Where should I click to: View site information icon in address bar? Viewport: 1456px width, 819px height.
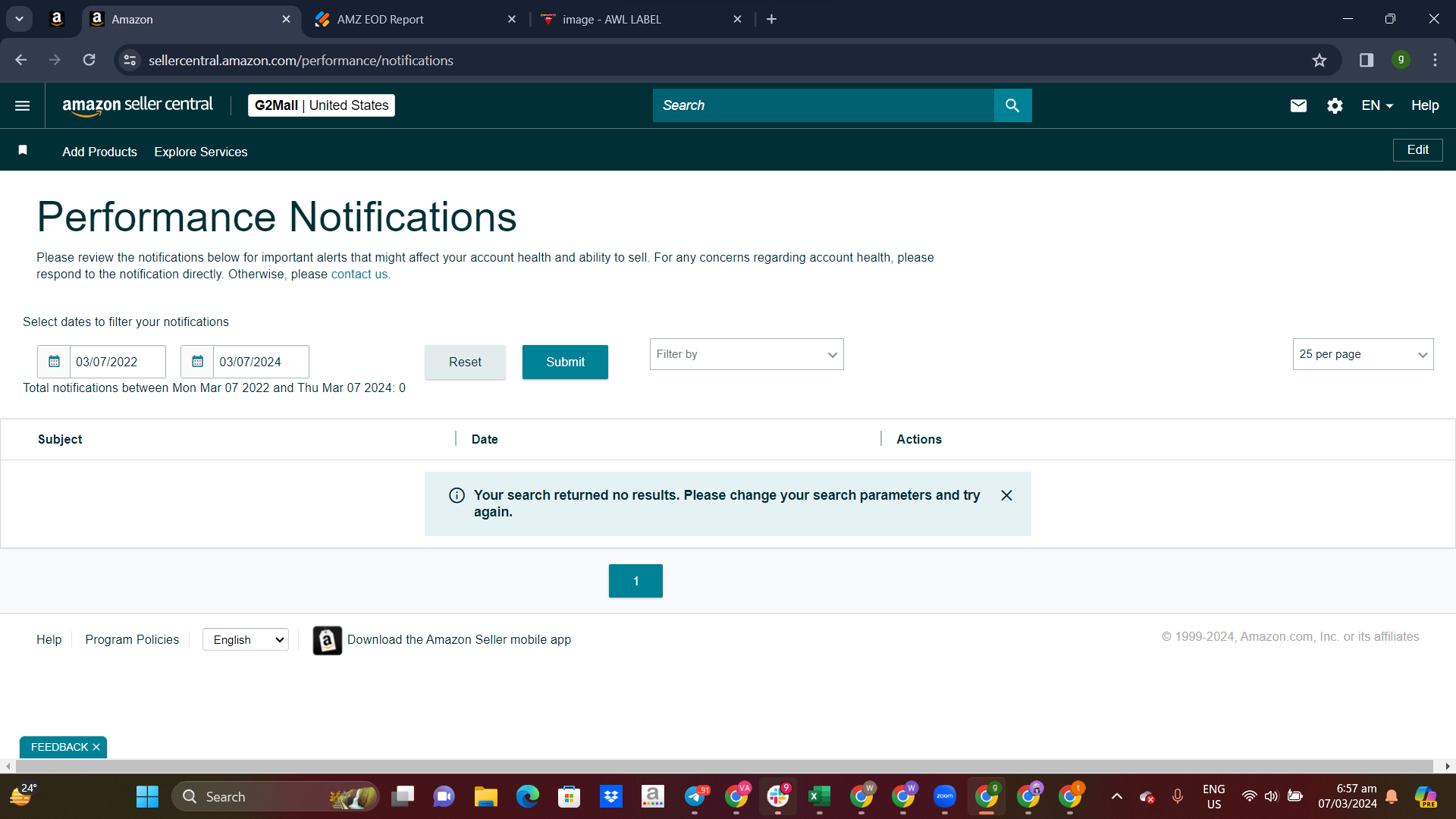(x=130, y=60)
